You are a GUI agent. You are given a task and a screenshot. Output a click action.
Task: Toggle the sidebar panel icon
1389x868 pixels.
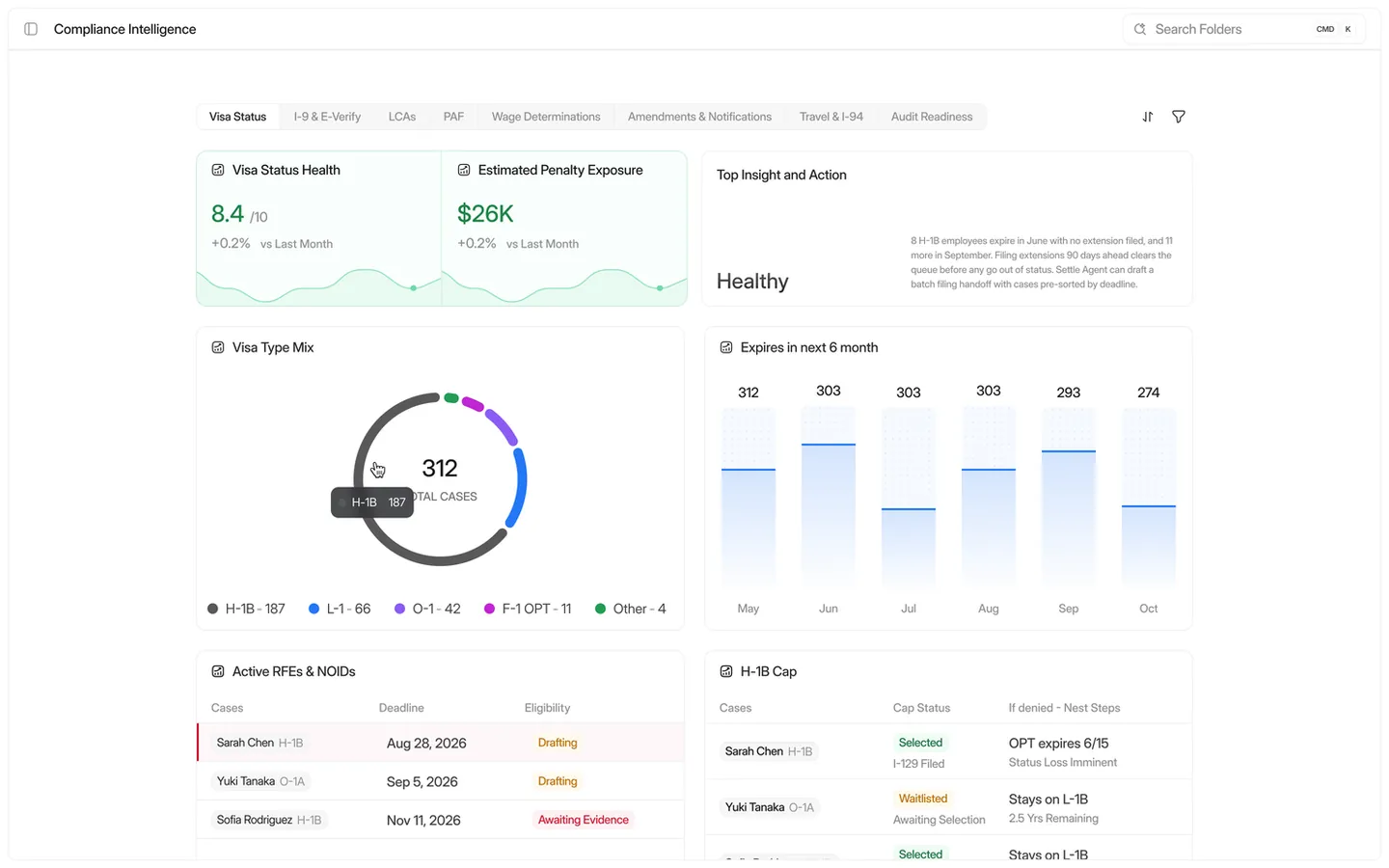point(31,29)
